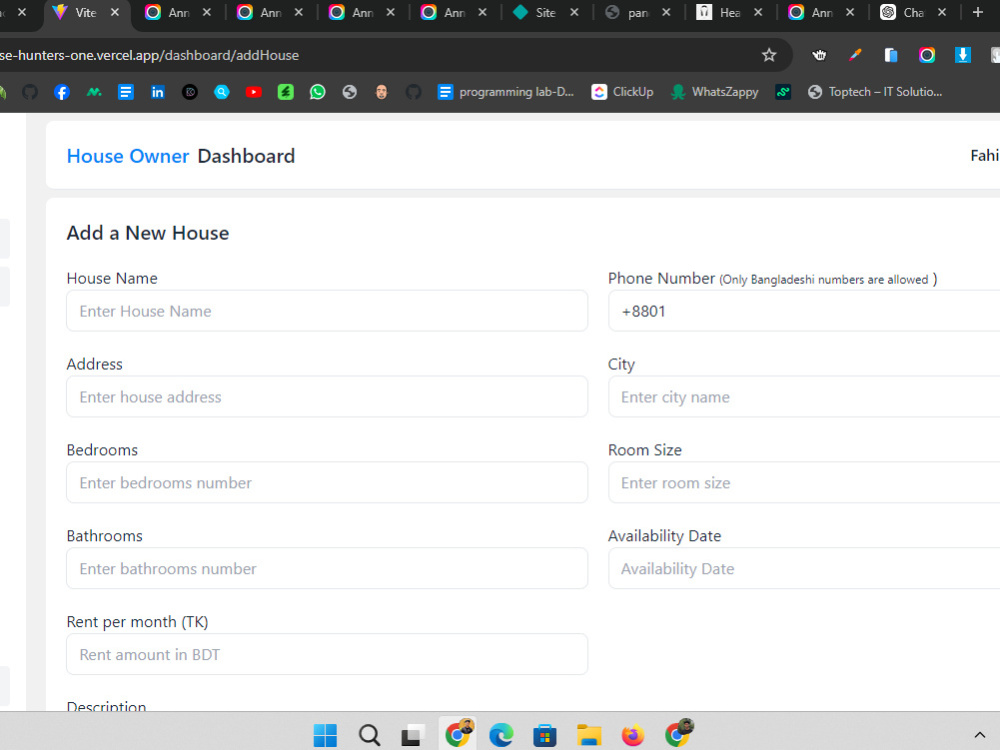Open the dark teal squiggle bookmark icon
Image resolution: width=1000 pixels, height=750 pixels.
pos(783,92)
